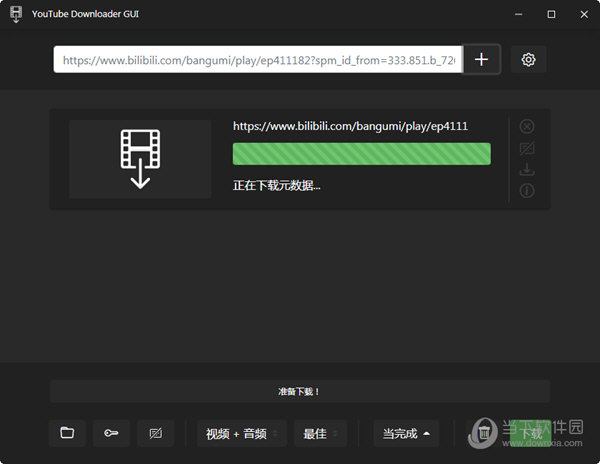Open the download folder button
Screen dimensions: 600x464
click(67, 433)
